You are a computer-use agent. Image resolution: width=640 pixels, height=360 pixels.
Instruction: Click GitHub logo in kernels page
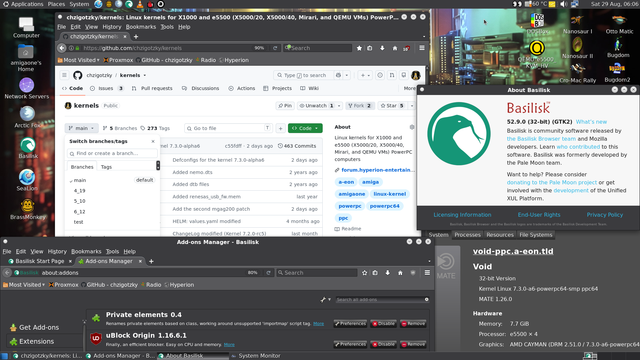click(x=78, y=75)
